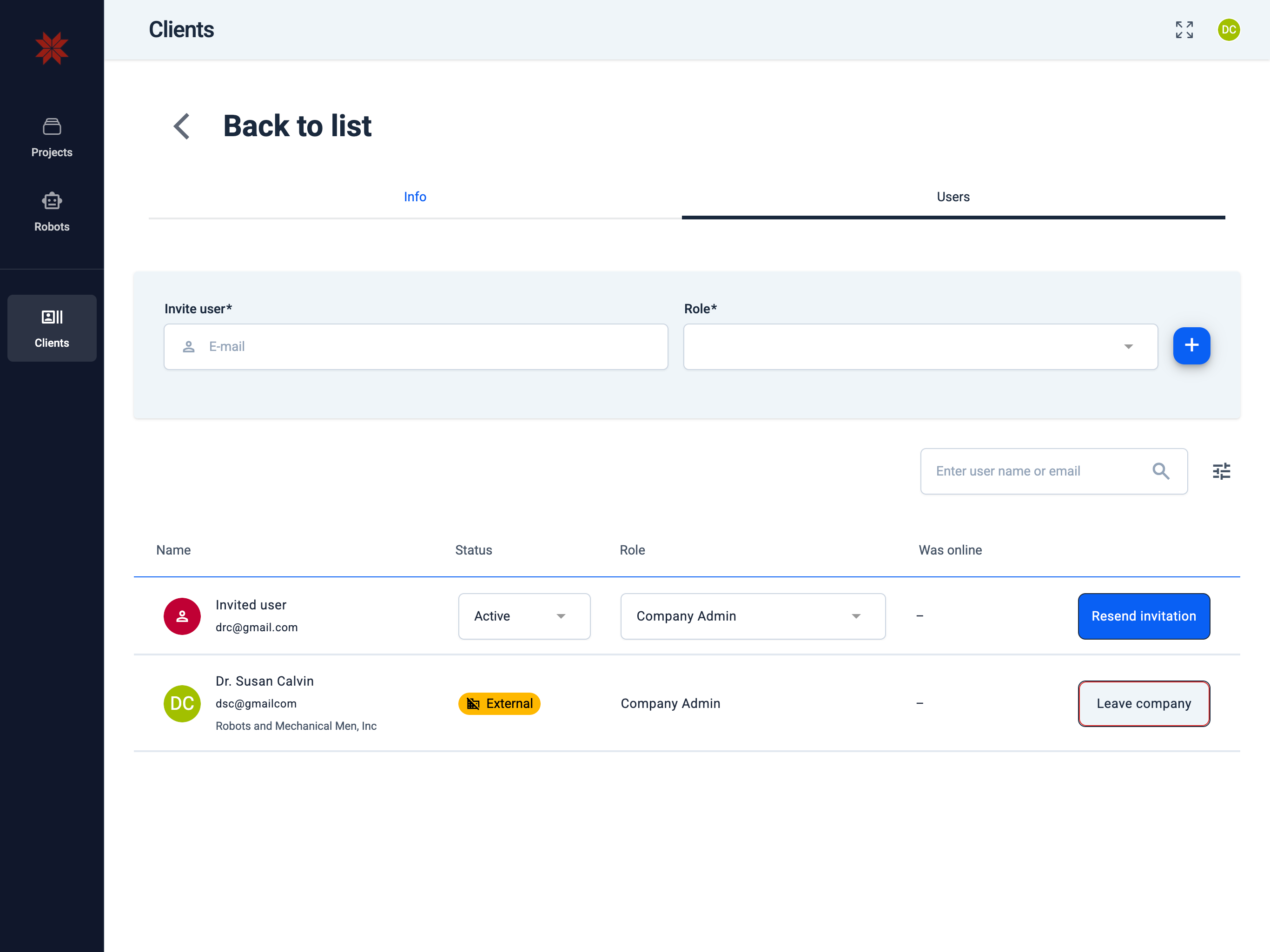1270x952 pixels.
Task: Toggle fullscreen mode icon
Action: 1184,30
